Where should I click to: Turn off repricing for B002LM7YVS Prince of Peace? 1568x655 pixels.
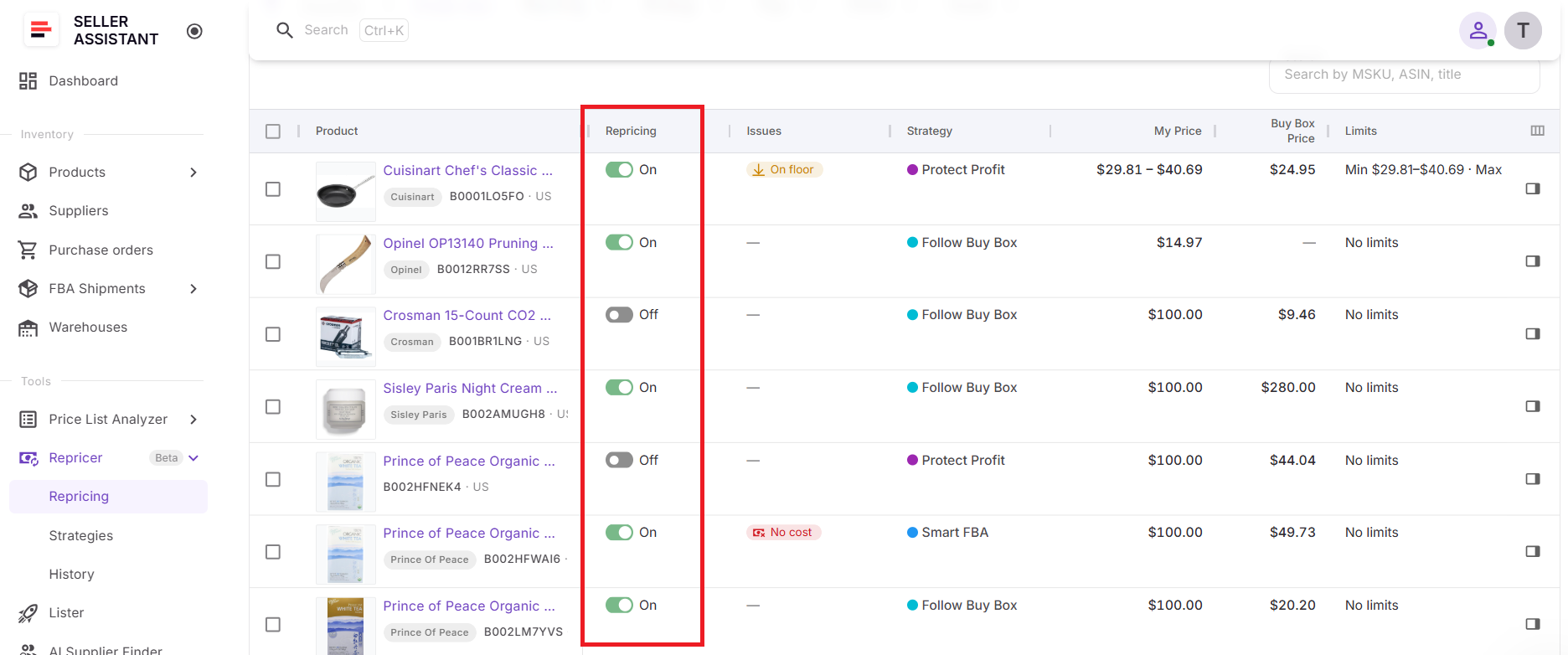point(619,605)
